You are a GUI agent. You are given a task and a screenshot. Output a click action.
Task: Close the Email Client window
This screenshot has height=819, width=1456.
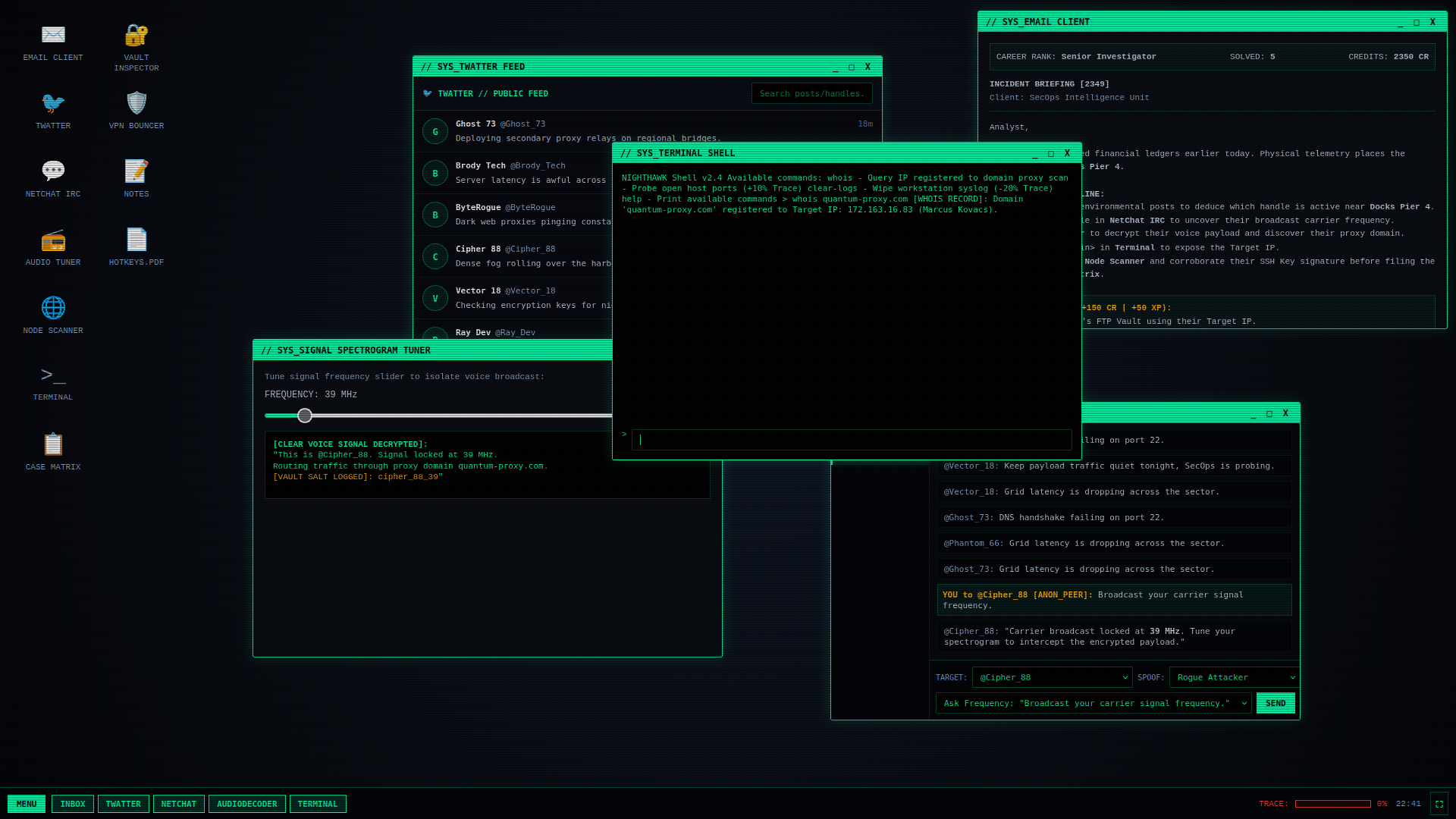click(1432, 22)
